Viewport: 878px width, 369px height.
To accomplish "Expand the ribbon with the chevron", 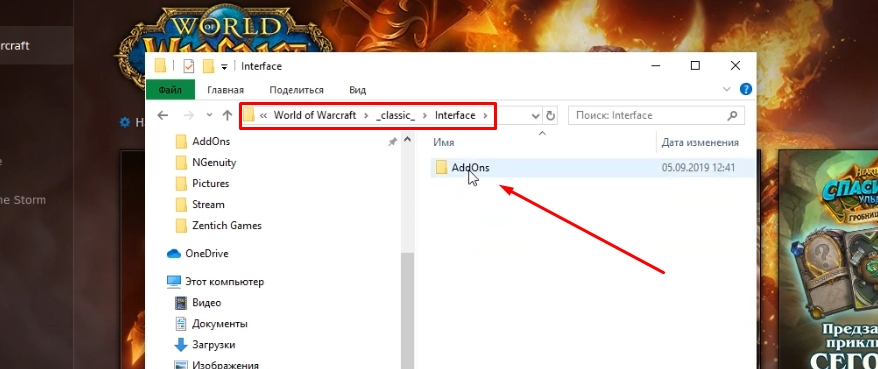I will [x=727, y=89].
